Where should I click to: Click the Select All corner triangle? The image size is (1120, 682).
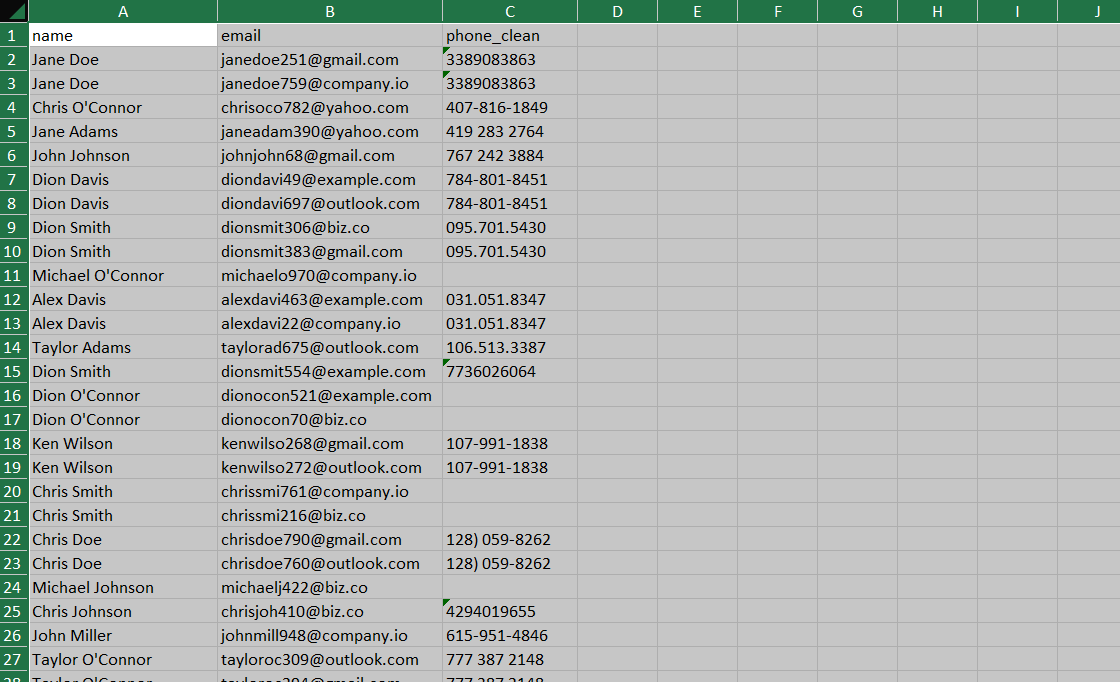13,10
